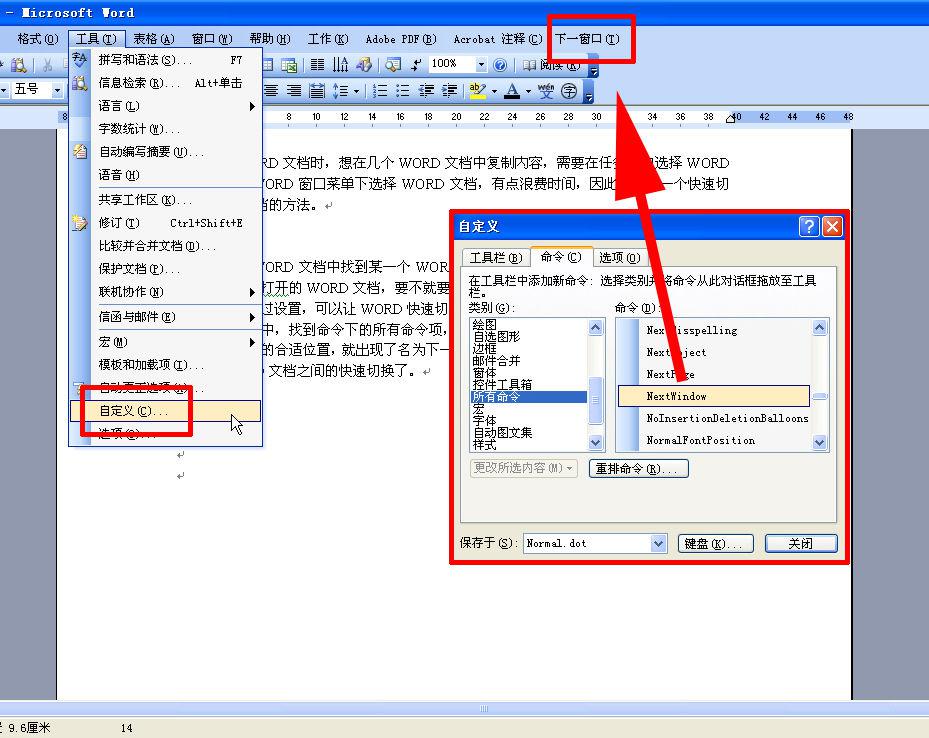Viewport: 929px width, 738px height.
Task: Click the 重排命令(R)... button
Action: [639, 469]
